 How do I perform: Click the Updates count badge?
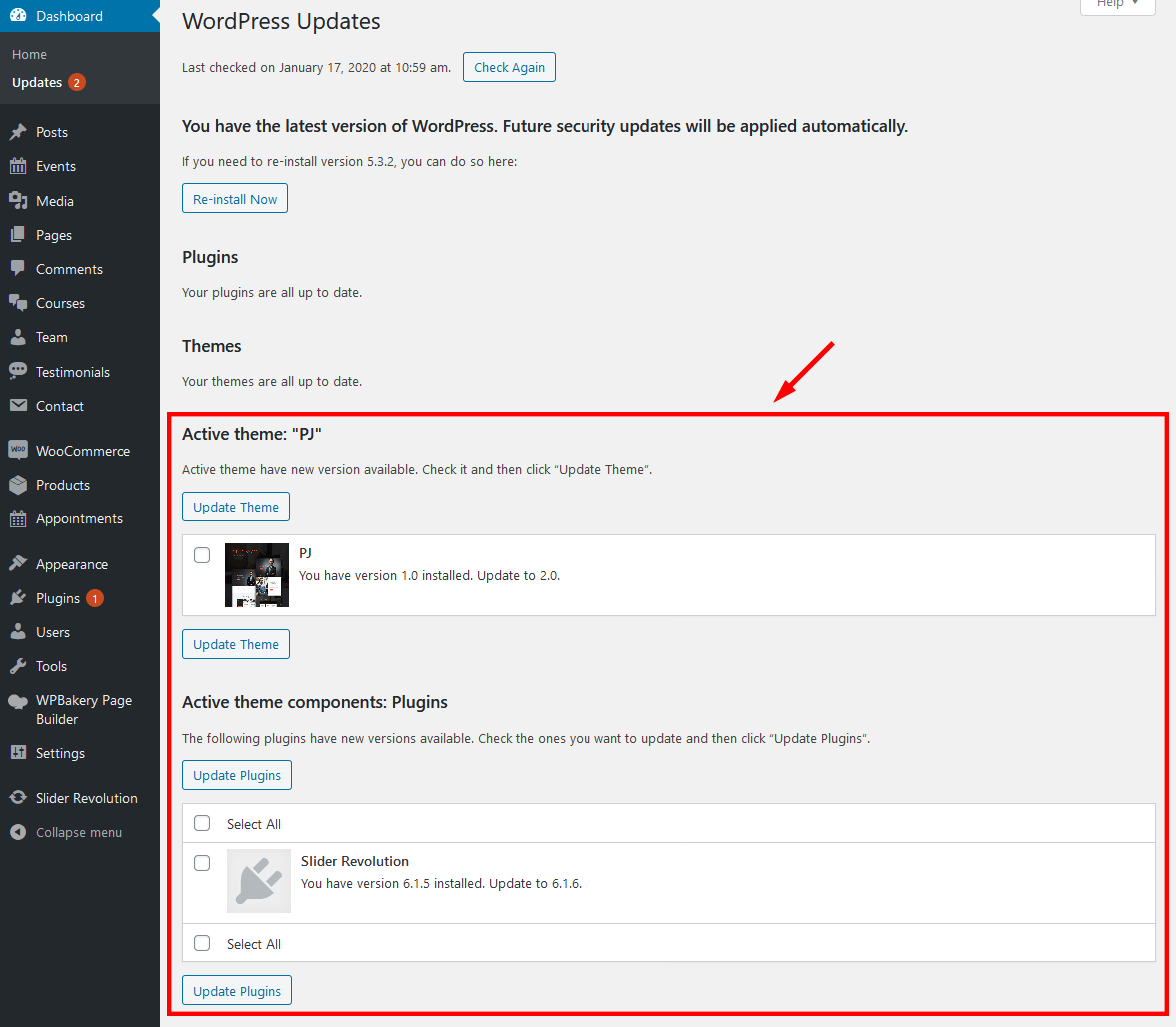77,83
